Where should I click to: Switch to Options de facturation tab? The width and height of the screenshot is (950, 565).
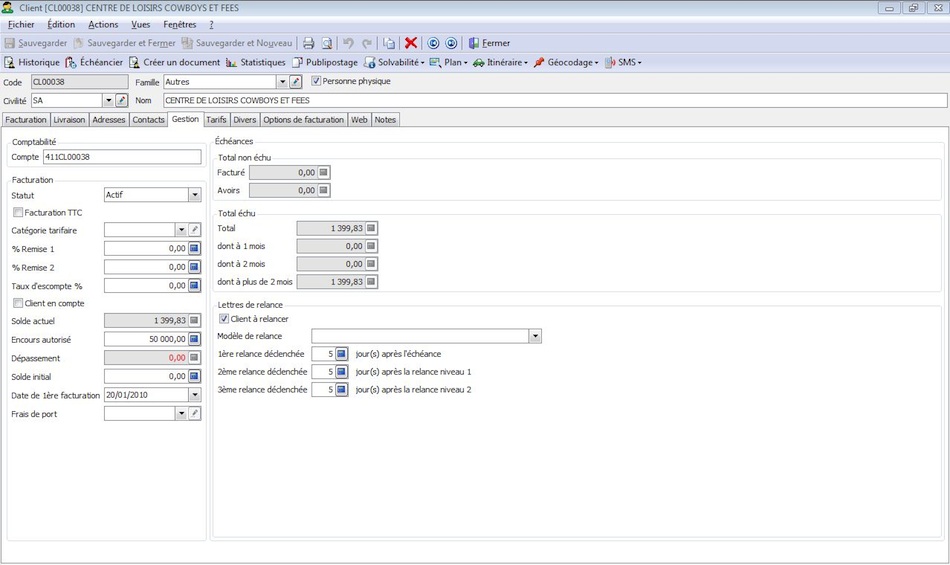304,120
